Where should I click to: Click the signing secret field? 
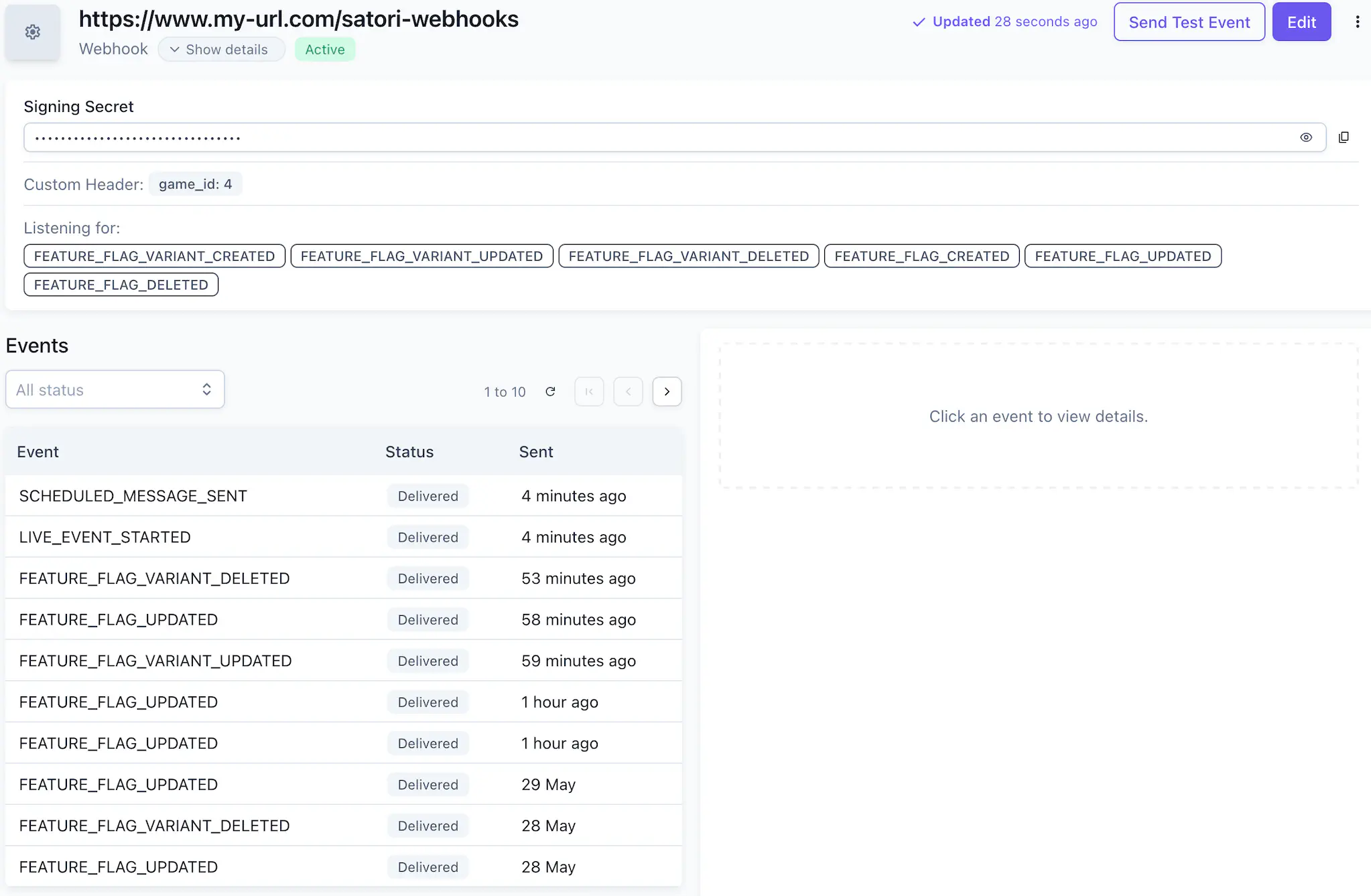click(x=675, y=137)
